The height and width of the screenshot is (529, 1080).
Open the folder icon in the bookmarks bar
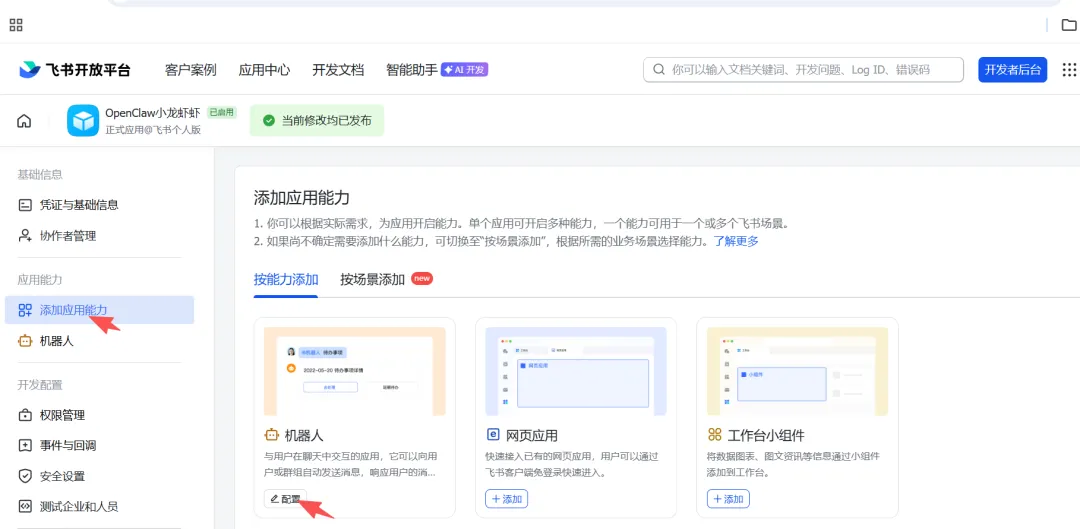click(1068, 25)
